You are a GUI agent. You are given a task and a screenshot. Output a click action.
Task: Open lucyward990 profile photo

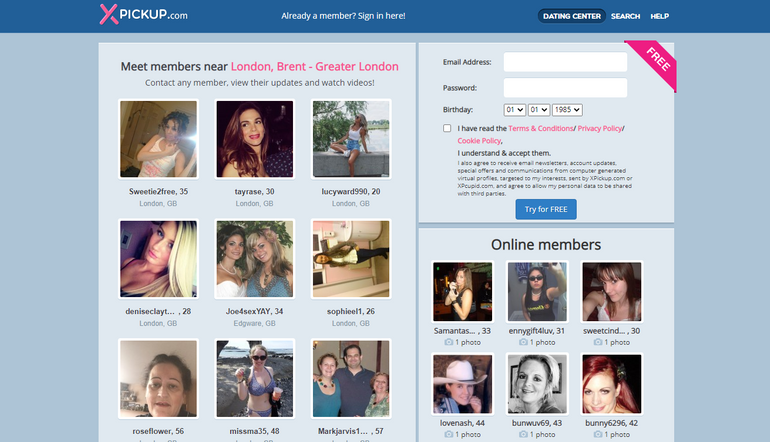[x=351, y=139]
